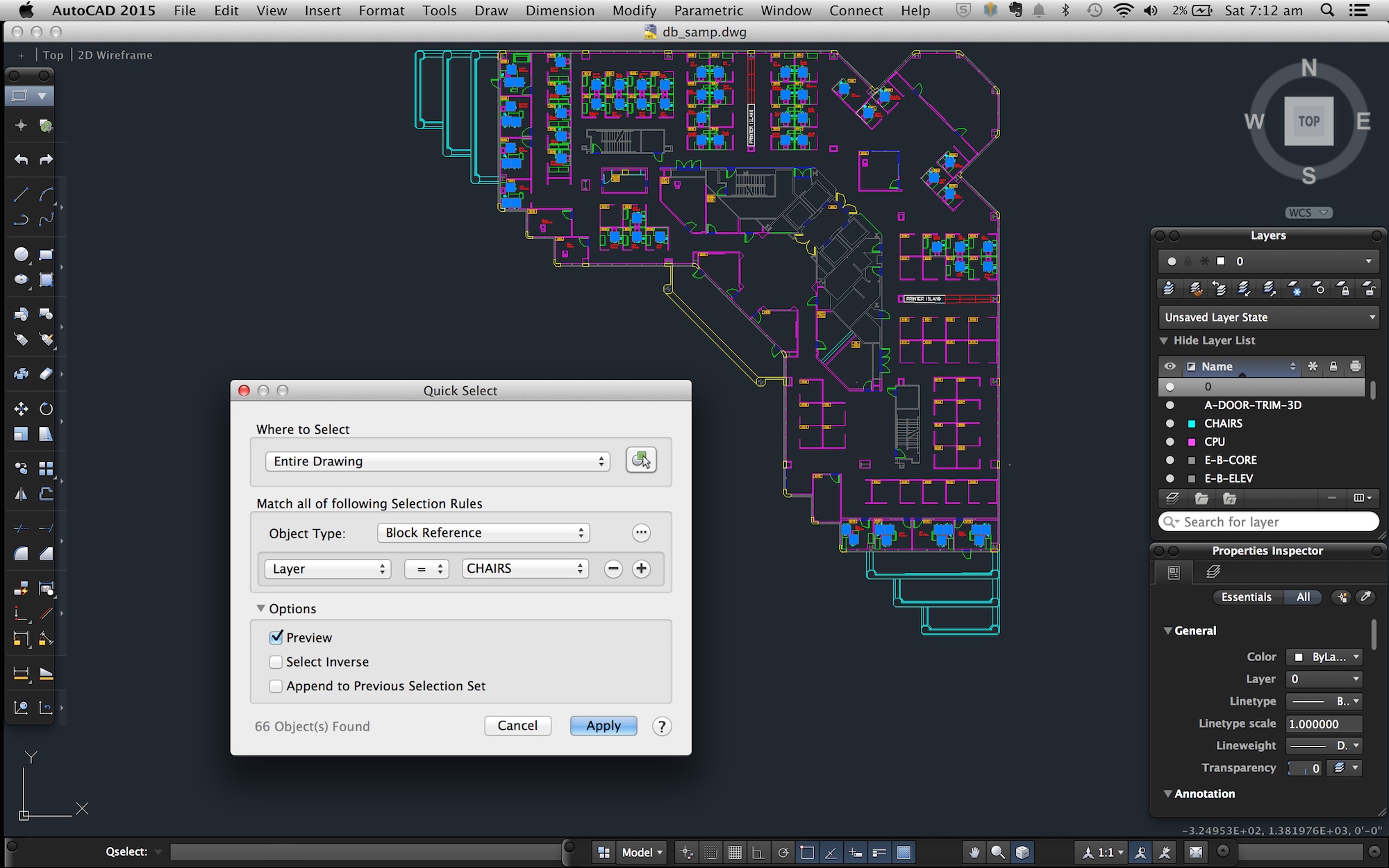This screenshot has width=1389, height=868.
Task: Switch to All properties tab
Action: tap(1303, 597)
